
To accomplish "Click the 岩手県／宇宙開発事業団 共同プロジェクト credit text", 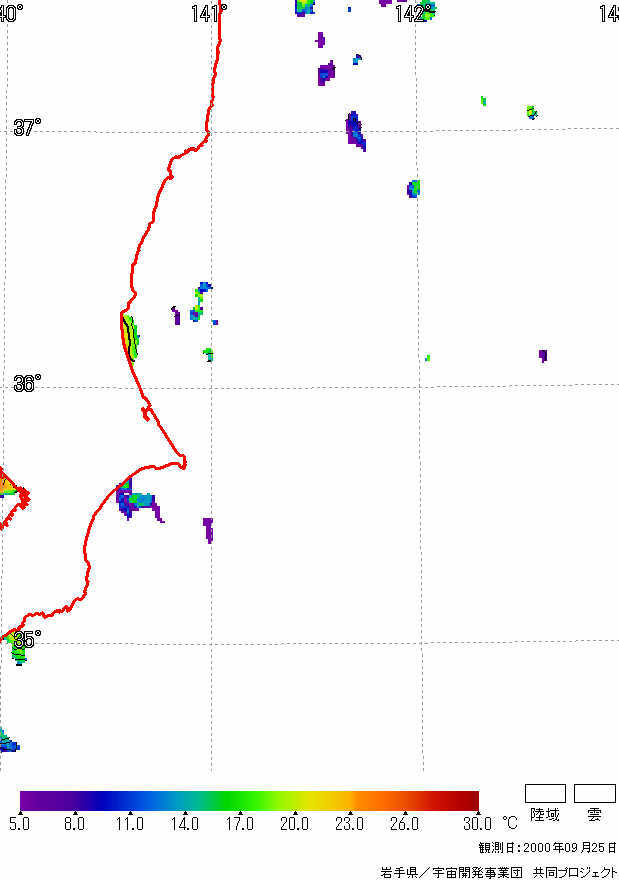I will click(x=499, y=872).
